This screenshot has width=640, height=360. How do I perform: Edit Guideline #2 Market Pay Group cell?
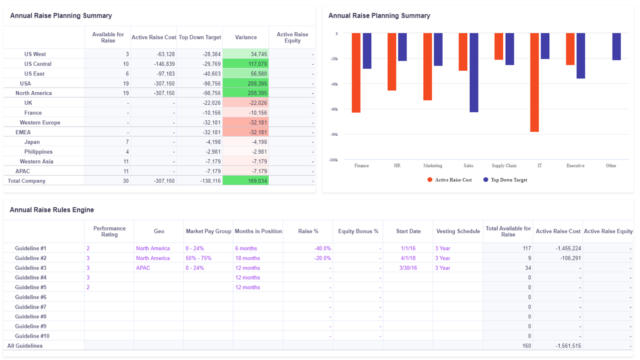(x=208, y=258)
